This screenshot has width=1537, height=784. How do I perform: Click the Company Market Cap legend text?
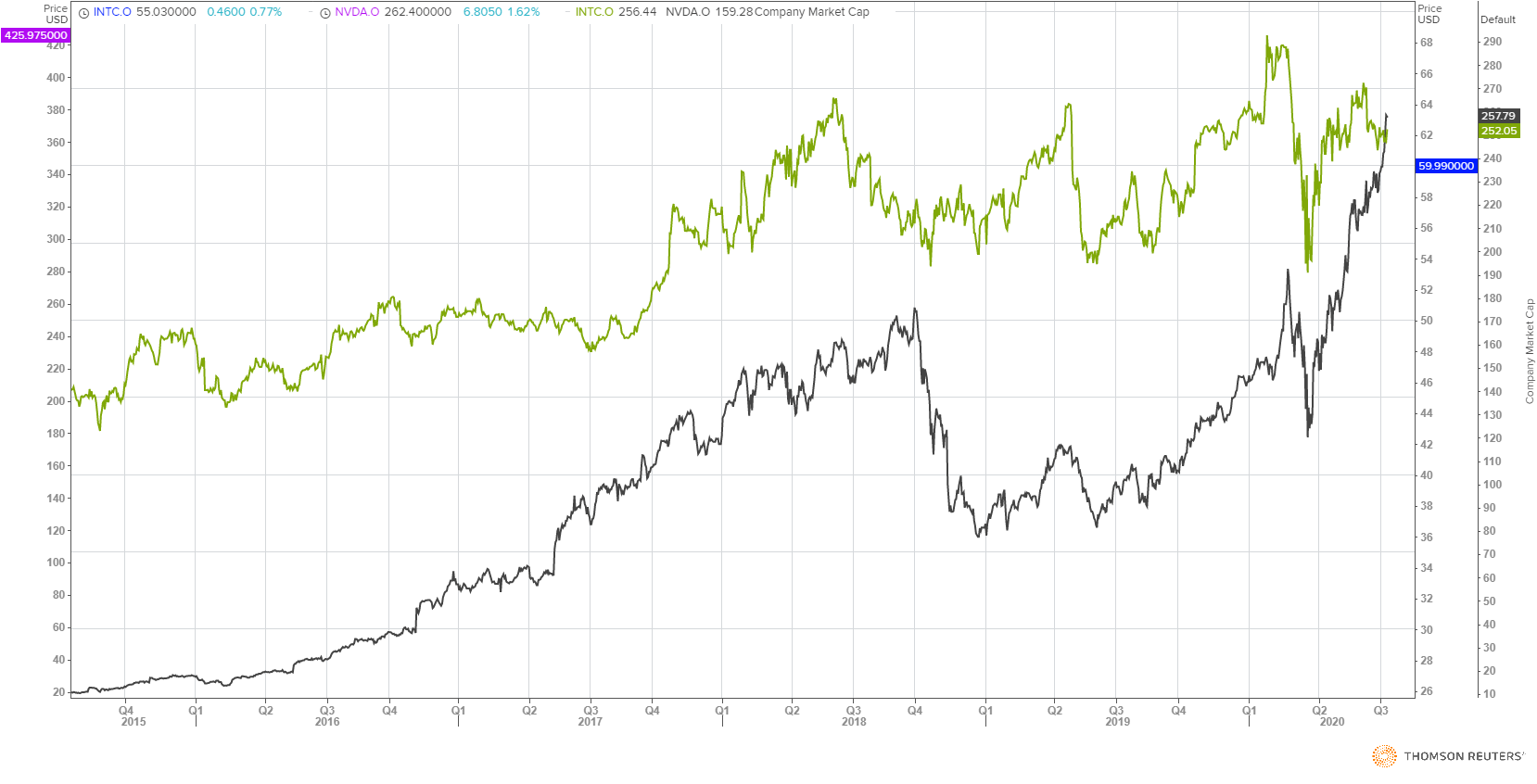coord(812,12)
